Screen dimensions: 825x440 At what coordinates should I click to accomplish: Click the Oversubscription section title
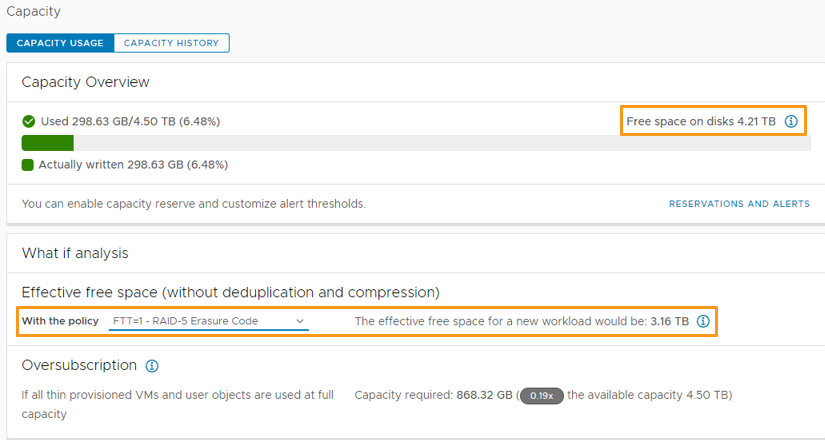(x=79, y=365)
